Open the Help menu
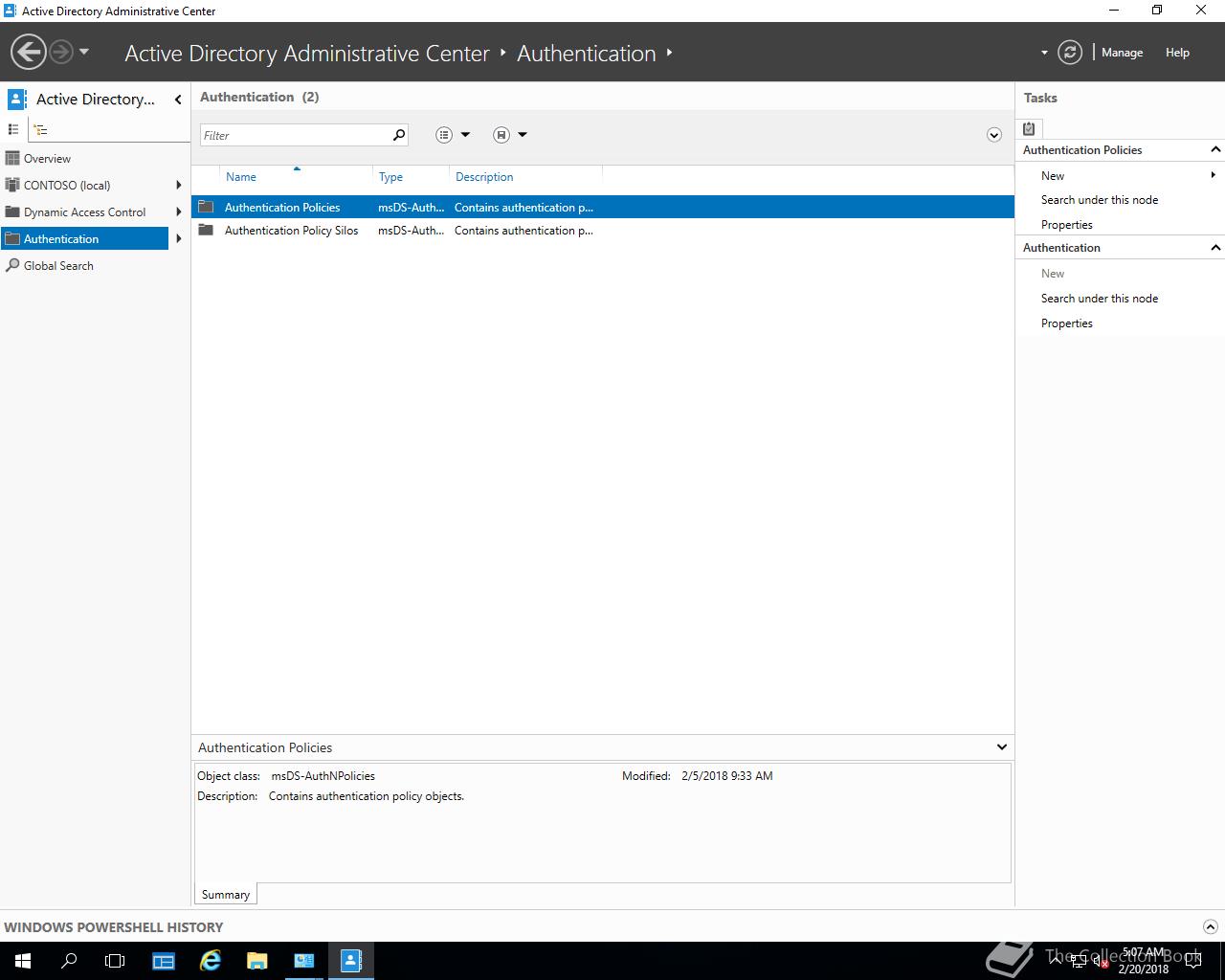The image size is (1225, 980). coord(1177,53)
